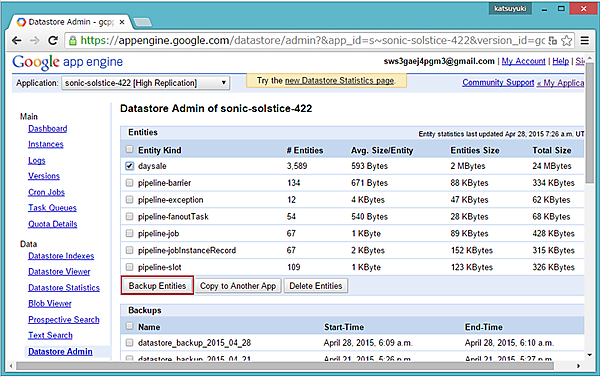Image resolution: width=600 pixels, height=377 pixels.
Task: Open the Dashboard link
Action: pyautogui.click(x=47, y=129)
